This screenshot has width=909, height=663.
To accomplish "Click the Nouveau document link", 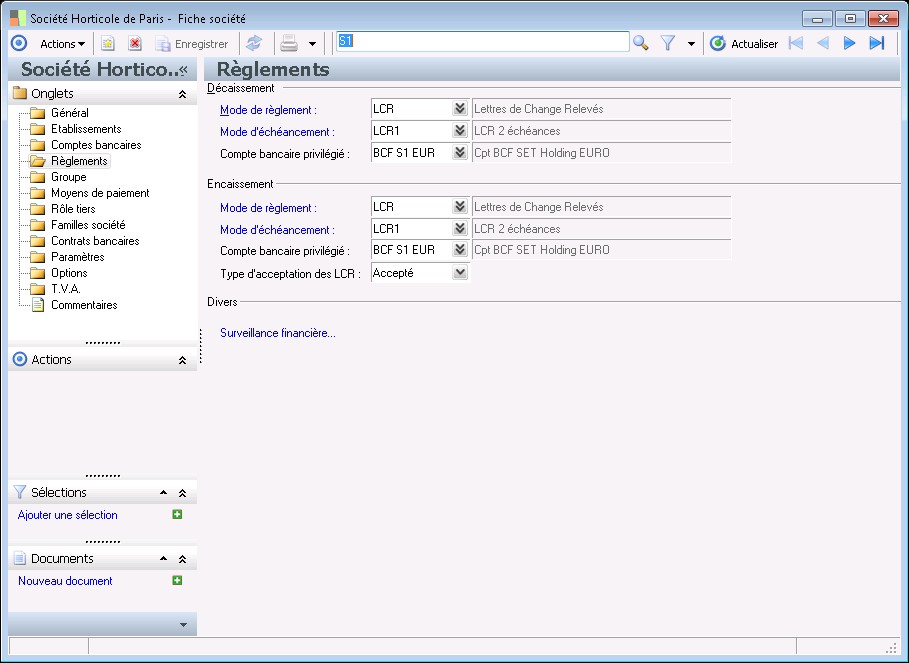I will pyautogui.click(x=65, y=581).
